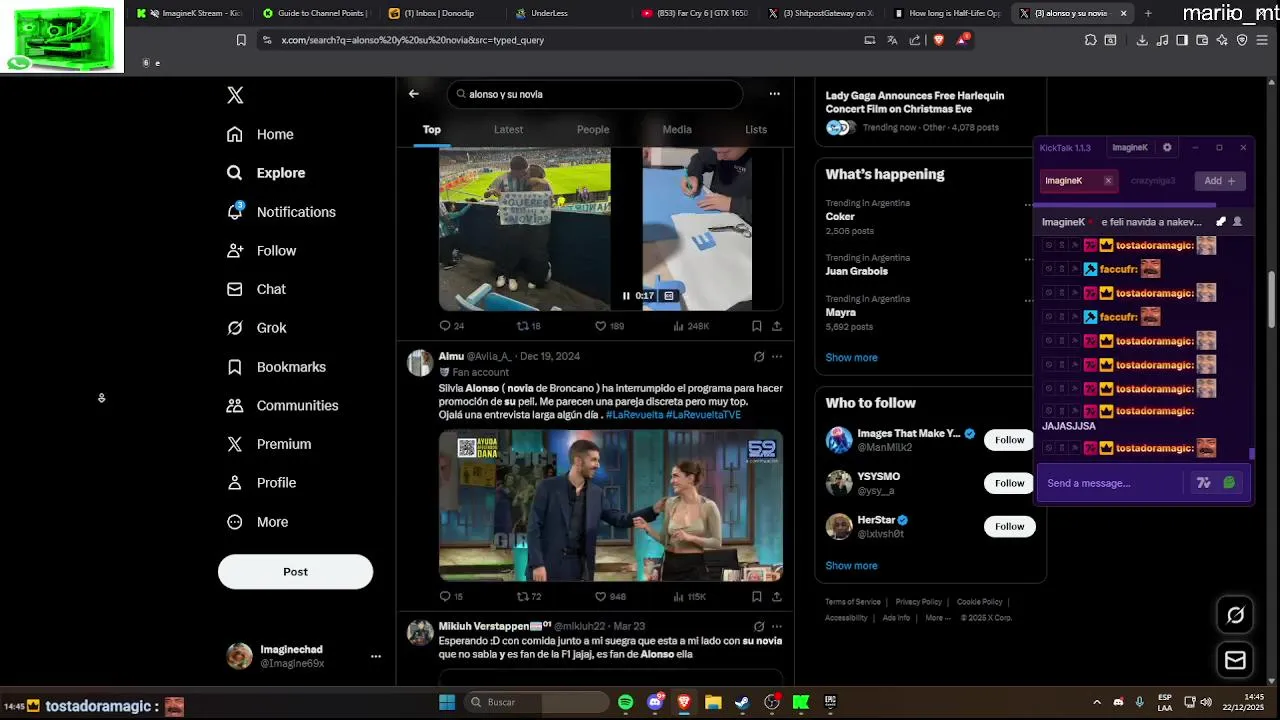
Task: Reply to Almu's post with 15 replies
Action: 451,597
